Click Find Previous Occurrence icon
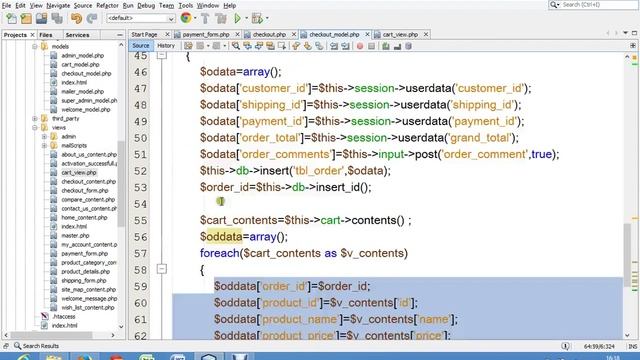640x360 pixels. (x=247, y=46)
